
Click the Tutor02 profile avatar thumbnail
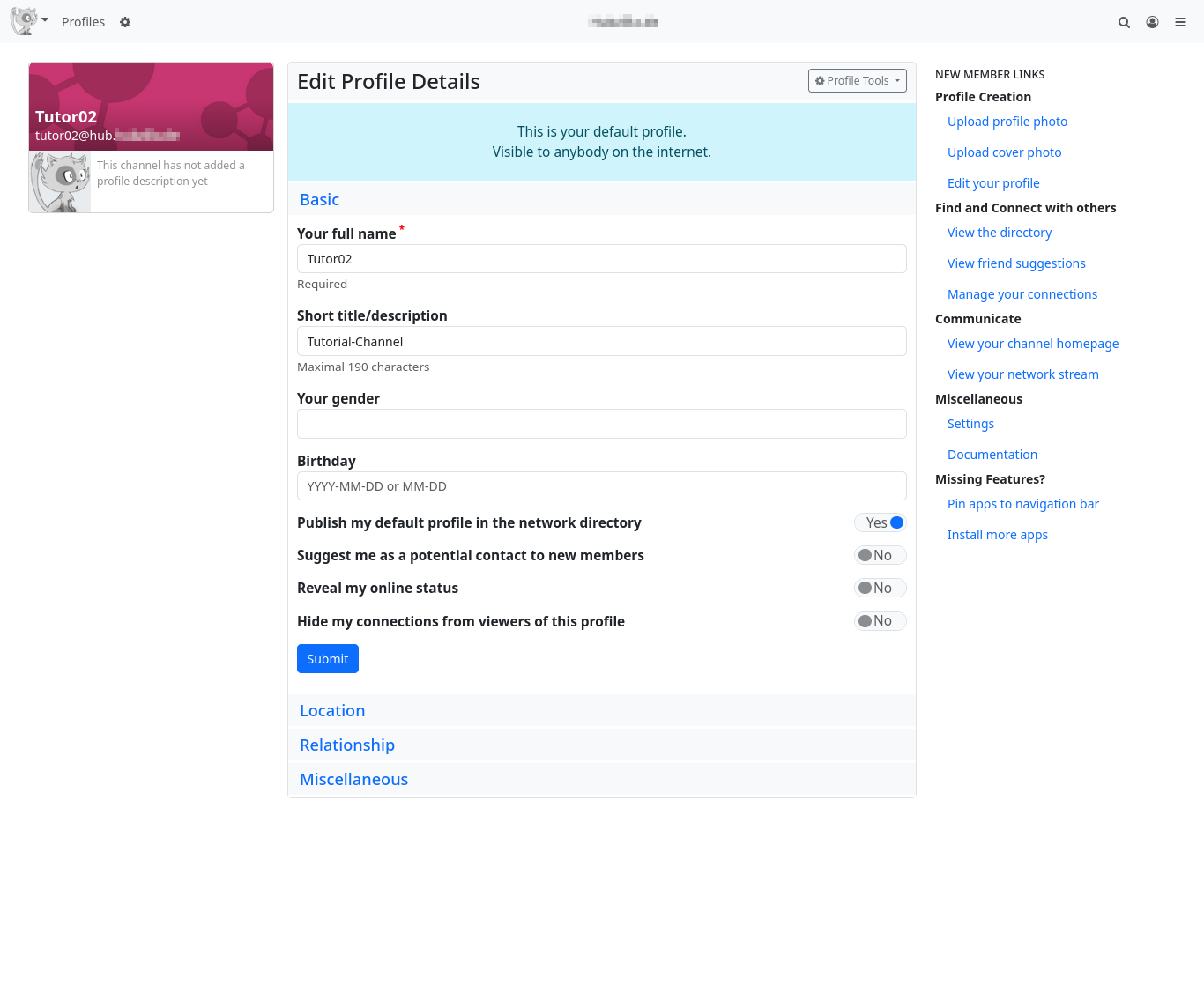click(60, 182)
